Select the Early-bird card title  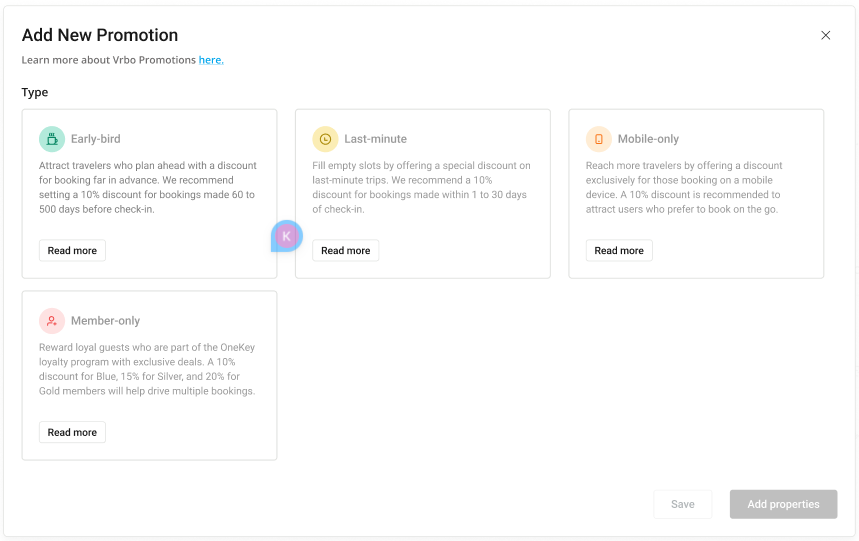pyautogui.click(x=96, y=139)
